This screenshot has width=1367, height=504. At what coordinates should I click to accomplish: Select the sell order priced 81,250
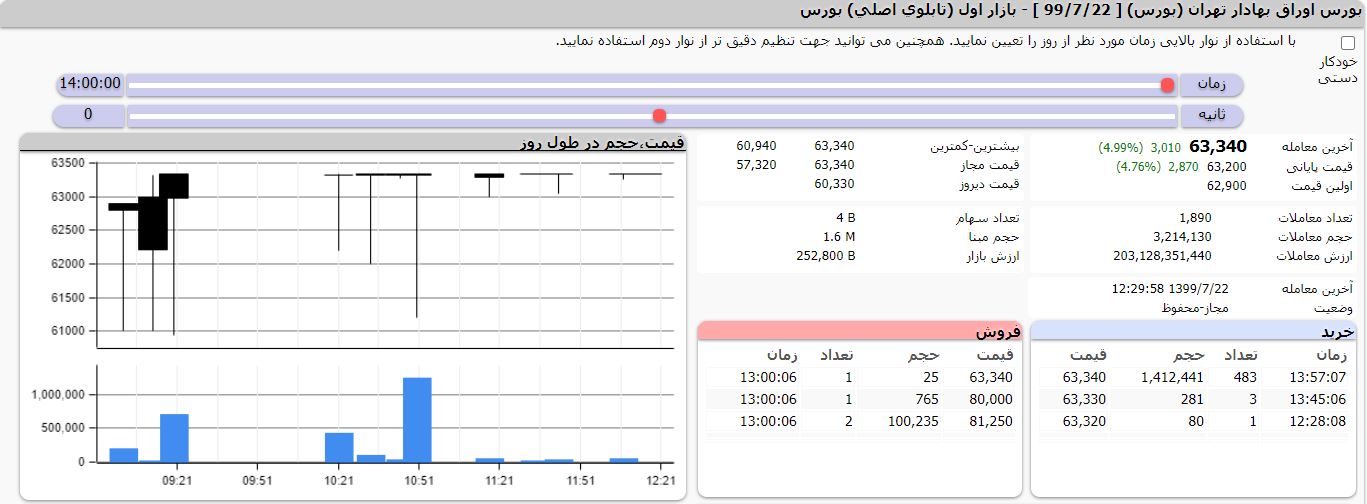(860, 421)
